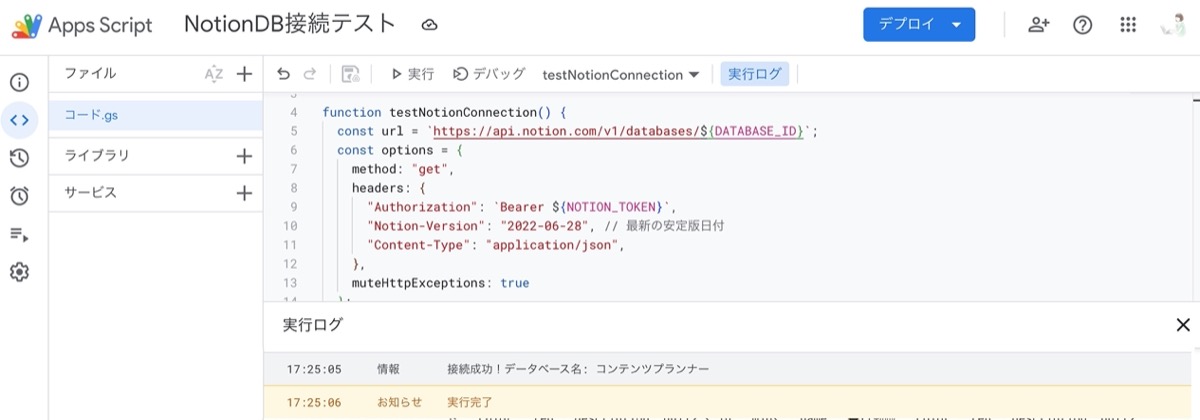This screenshot has height=420, width=1200.
Task: Click the save project floppy icon
Action: pos(350,74)
